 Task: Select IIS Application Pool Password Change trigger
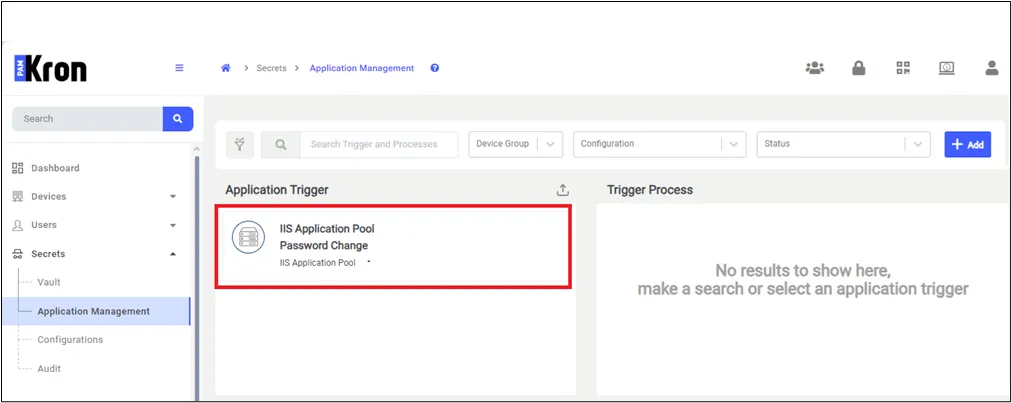pyautogui.click(x=393, y=246)
